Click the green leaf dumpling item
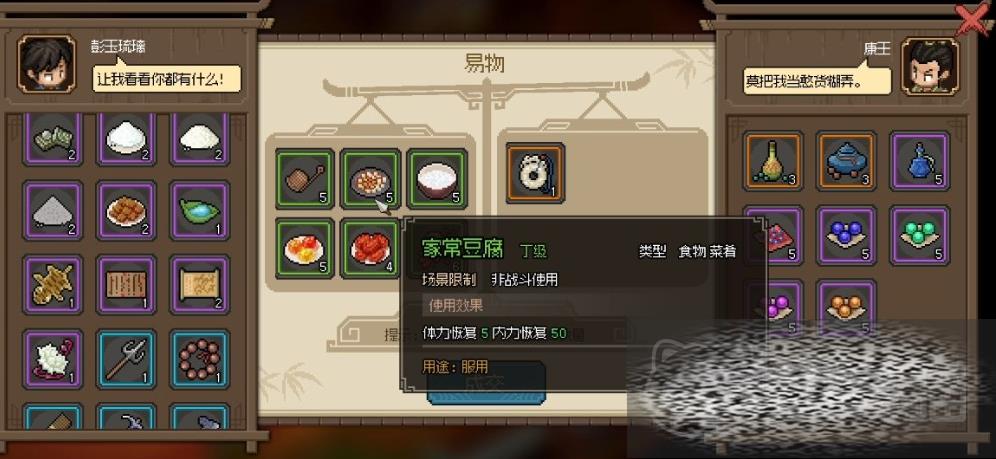This screenshot has height=459, width=996. (199, 210)
